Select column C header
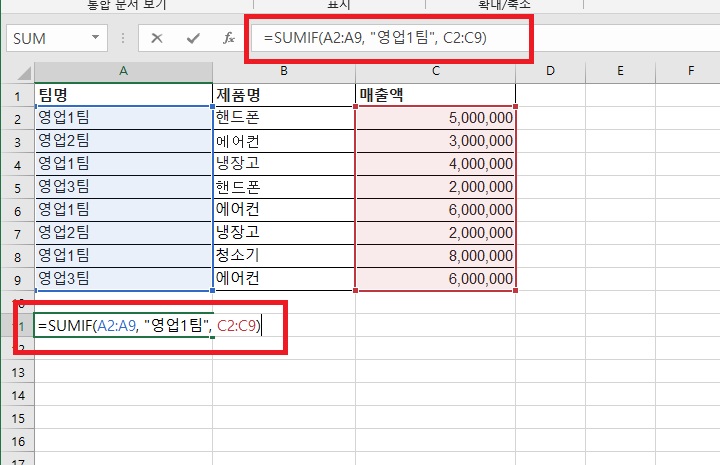This screenshot has width=720, height=465. [436, 71]
